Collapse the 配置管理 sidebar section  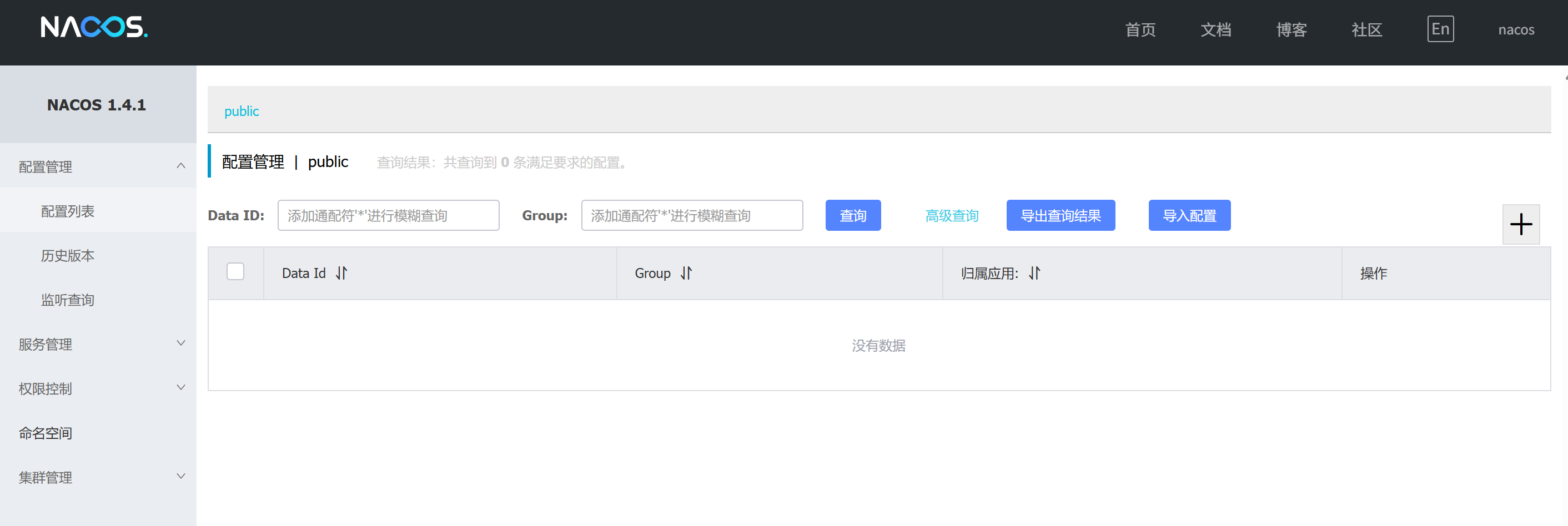tap(98, 166)
